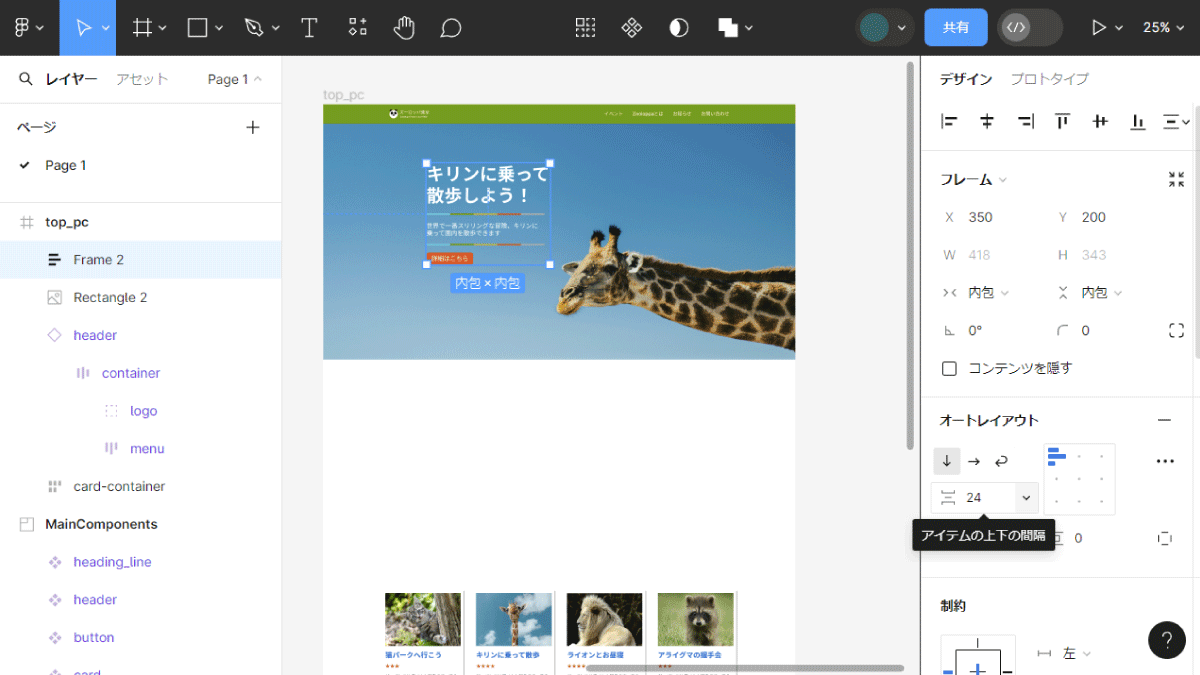Viewport: 1200px width, 675px height.
Task: Search layers with the magnifier icon
Action: point(26,79)
